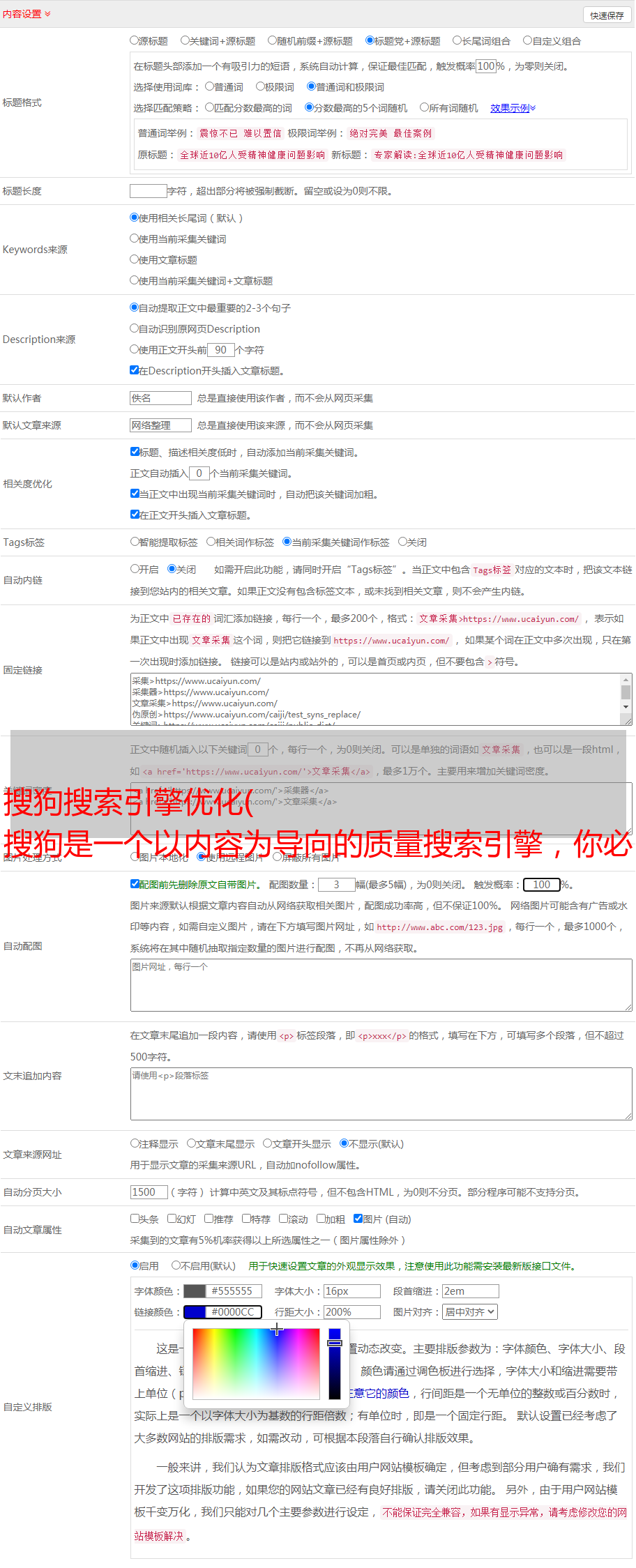Choose 极限词 word library radio
This screenshot has width=636, height=1568.
click(260, 86)
